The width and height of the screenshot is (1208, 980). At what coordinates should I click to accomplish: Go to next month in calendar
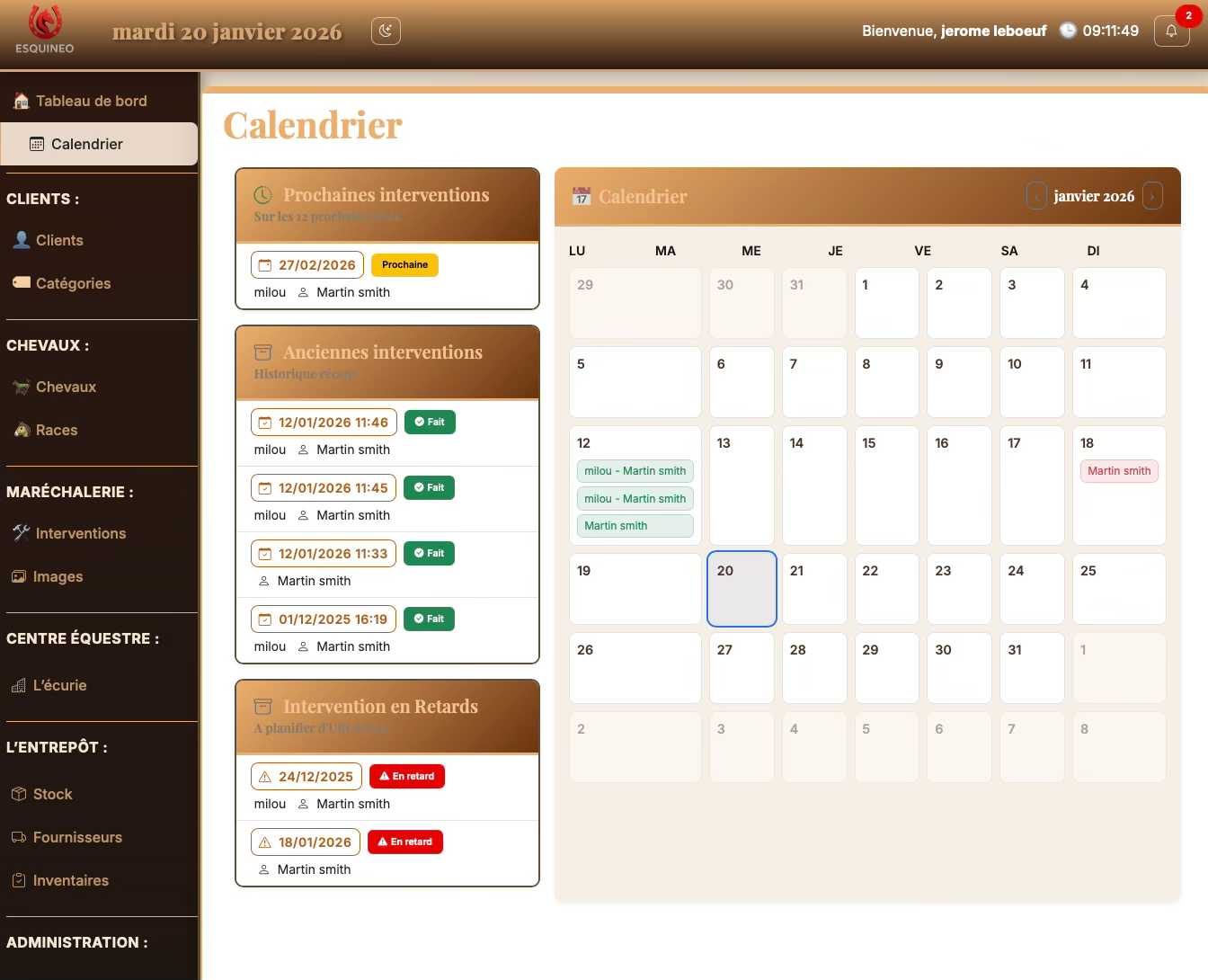tap(1152, 196)
